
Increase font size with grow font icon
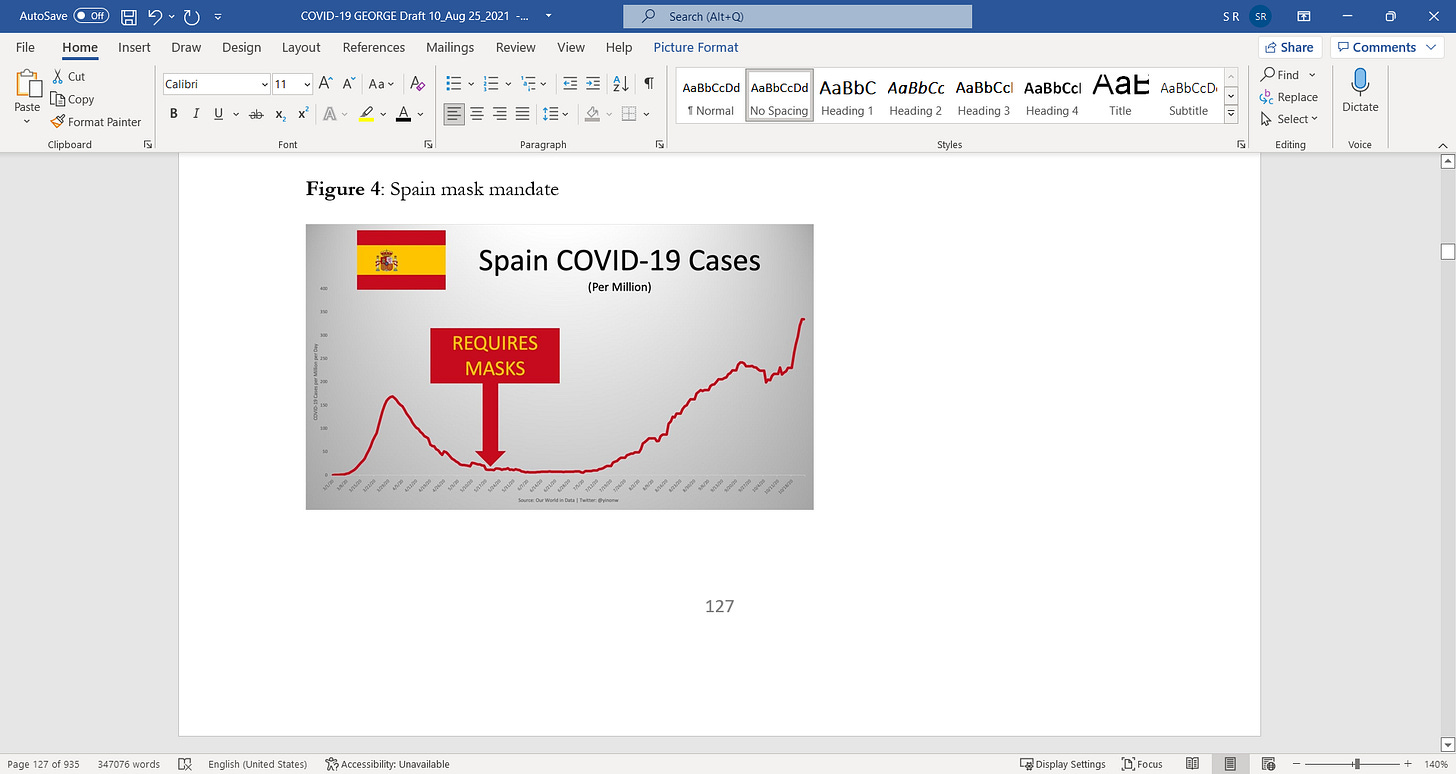point(326,84)
